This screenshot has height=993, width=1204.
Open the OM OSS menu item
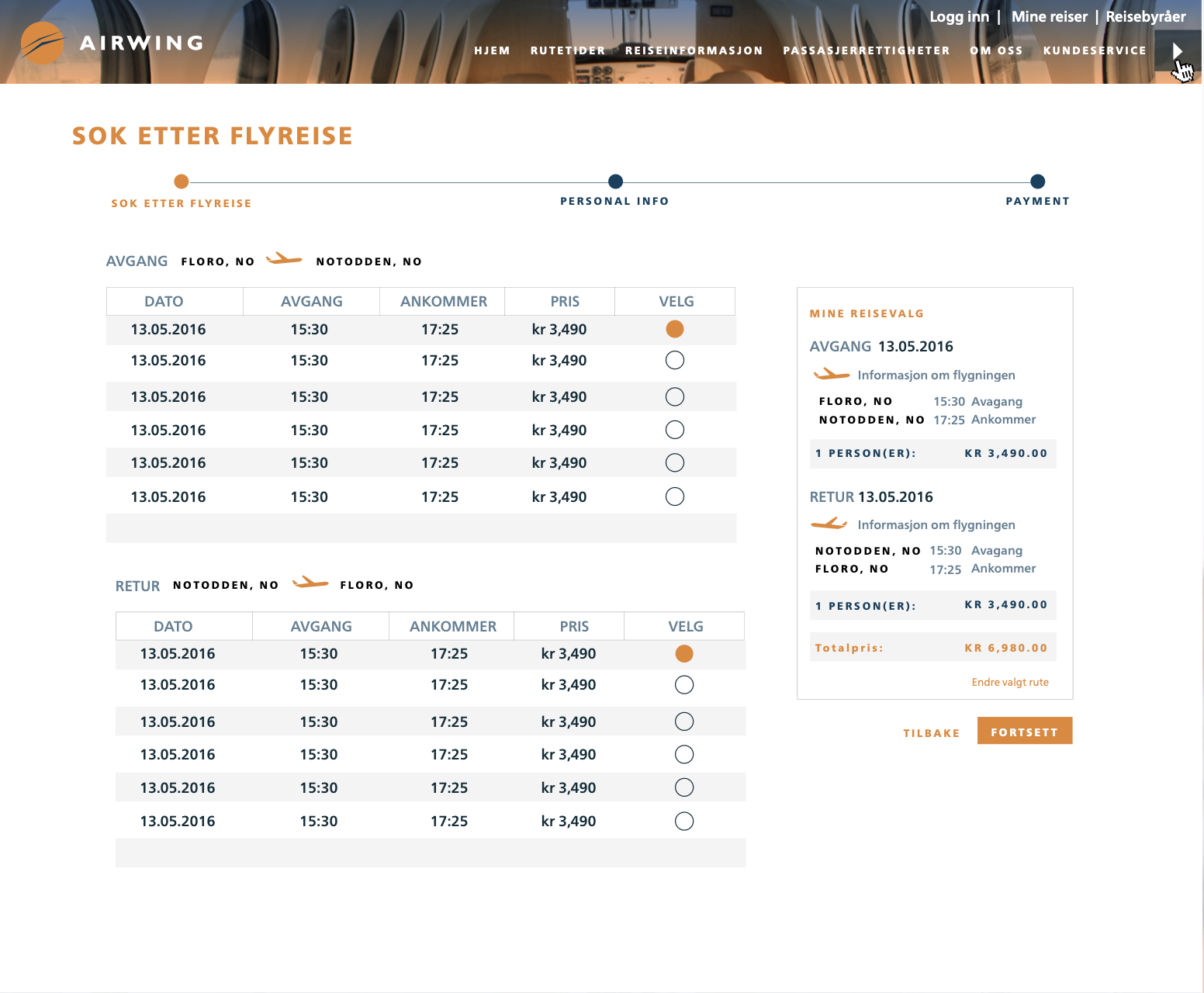pyautogui.click(x=996, y=50)
